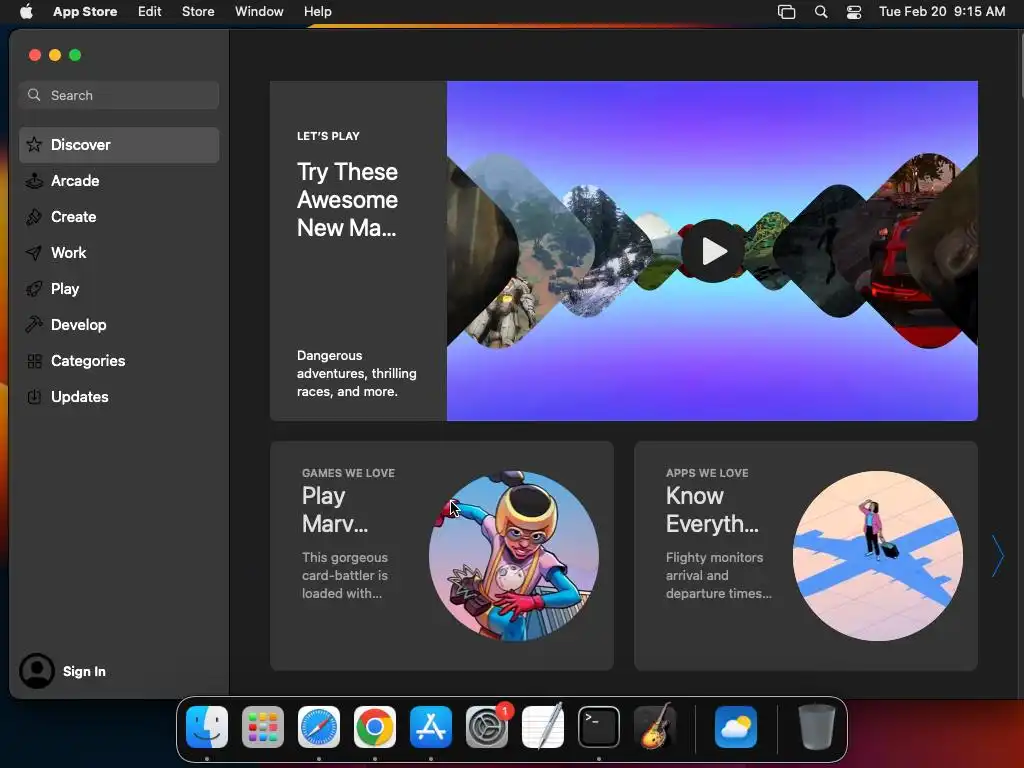Open Finder from the Dock

[x=207, y=727]
